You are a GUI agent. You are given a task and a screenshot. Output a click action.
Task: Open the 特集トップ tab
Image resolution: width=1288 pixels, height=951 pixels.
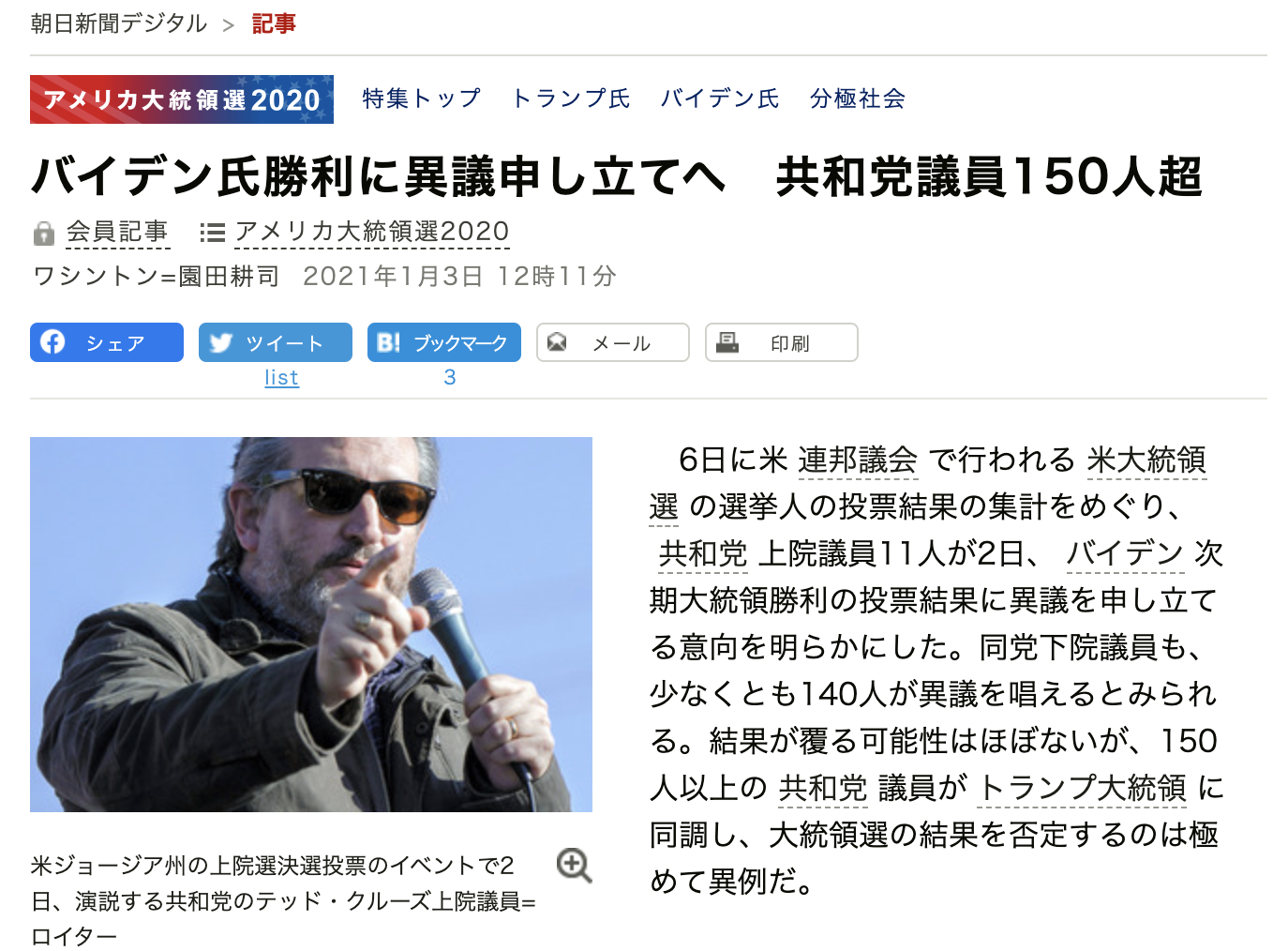422,98
